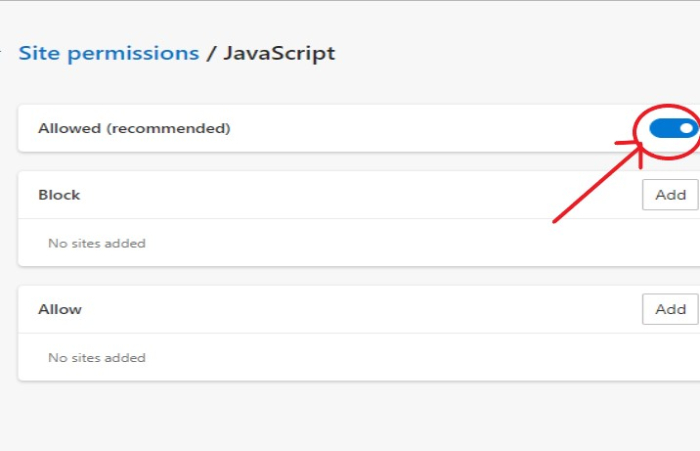The width and height of the screenshot is (700, 451).
Task: Select the Allowed (recommended) label text
Action: 134,129
